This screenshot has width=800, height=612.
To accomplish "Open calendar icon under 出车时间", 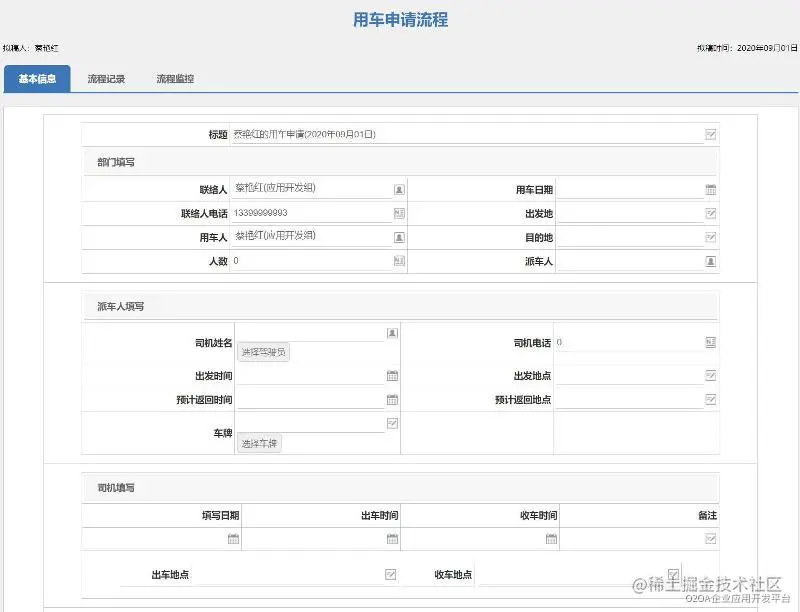I will point(392,539).
